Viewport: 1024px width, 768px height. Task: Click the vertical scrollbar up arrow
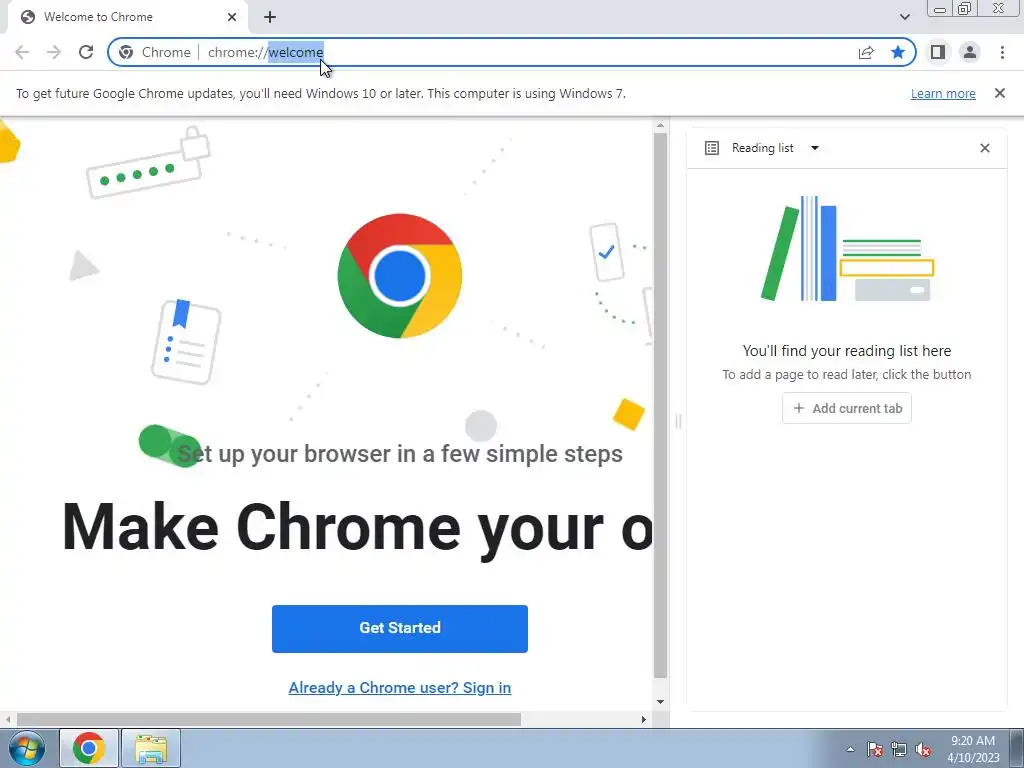[660, 125]
